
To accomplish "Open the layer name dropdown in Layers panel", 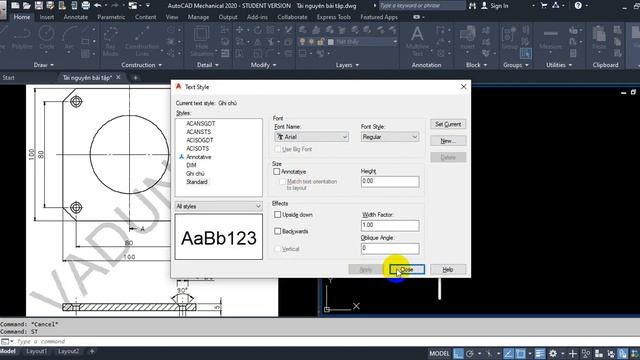I will [x=365, y=42].
